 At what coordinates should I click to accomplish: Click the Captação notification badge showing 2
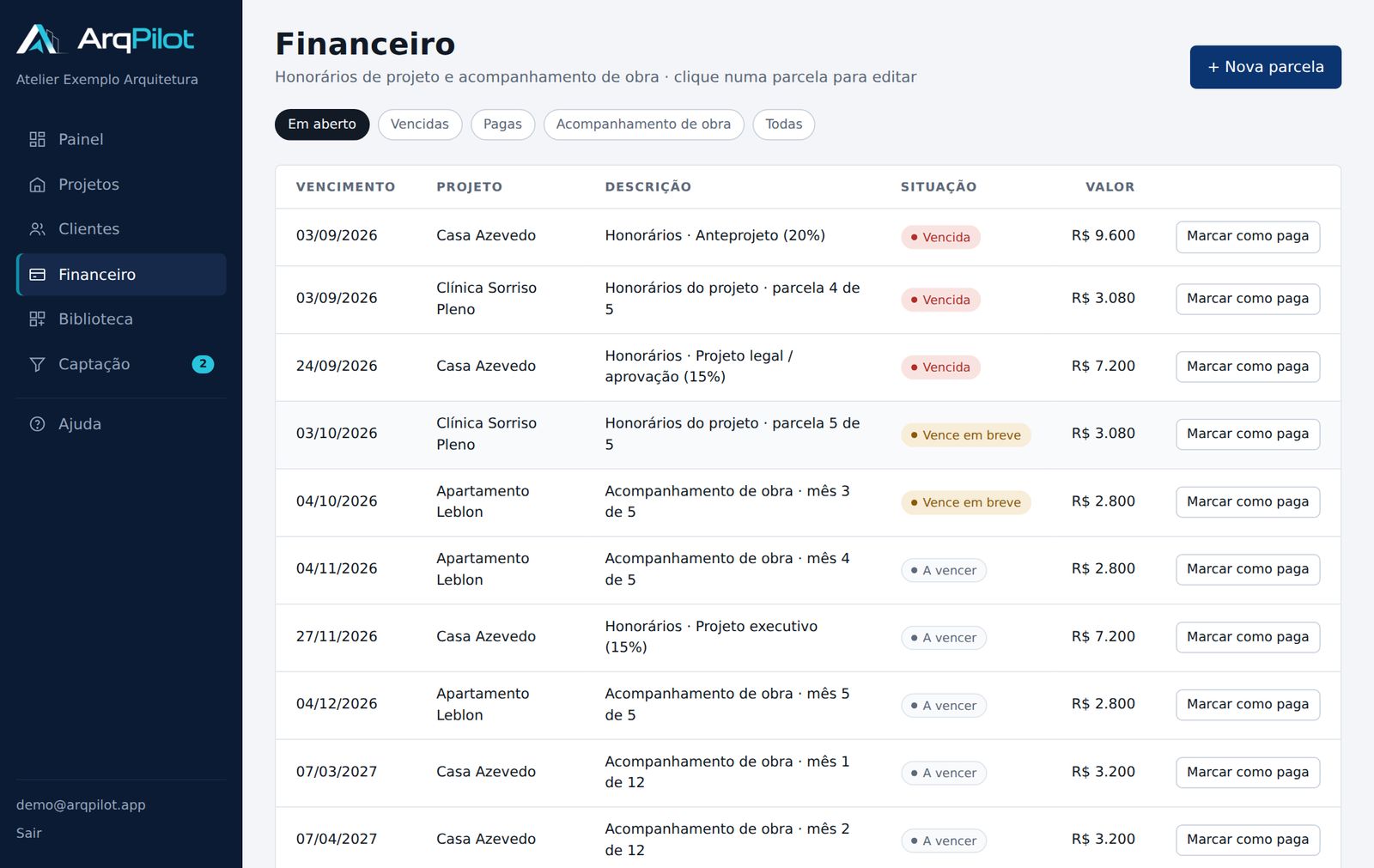pyautogui.click(x=203, y=364)
